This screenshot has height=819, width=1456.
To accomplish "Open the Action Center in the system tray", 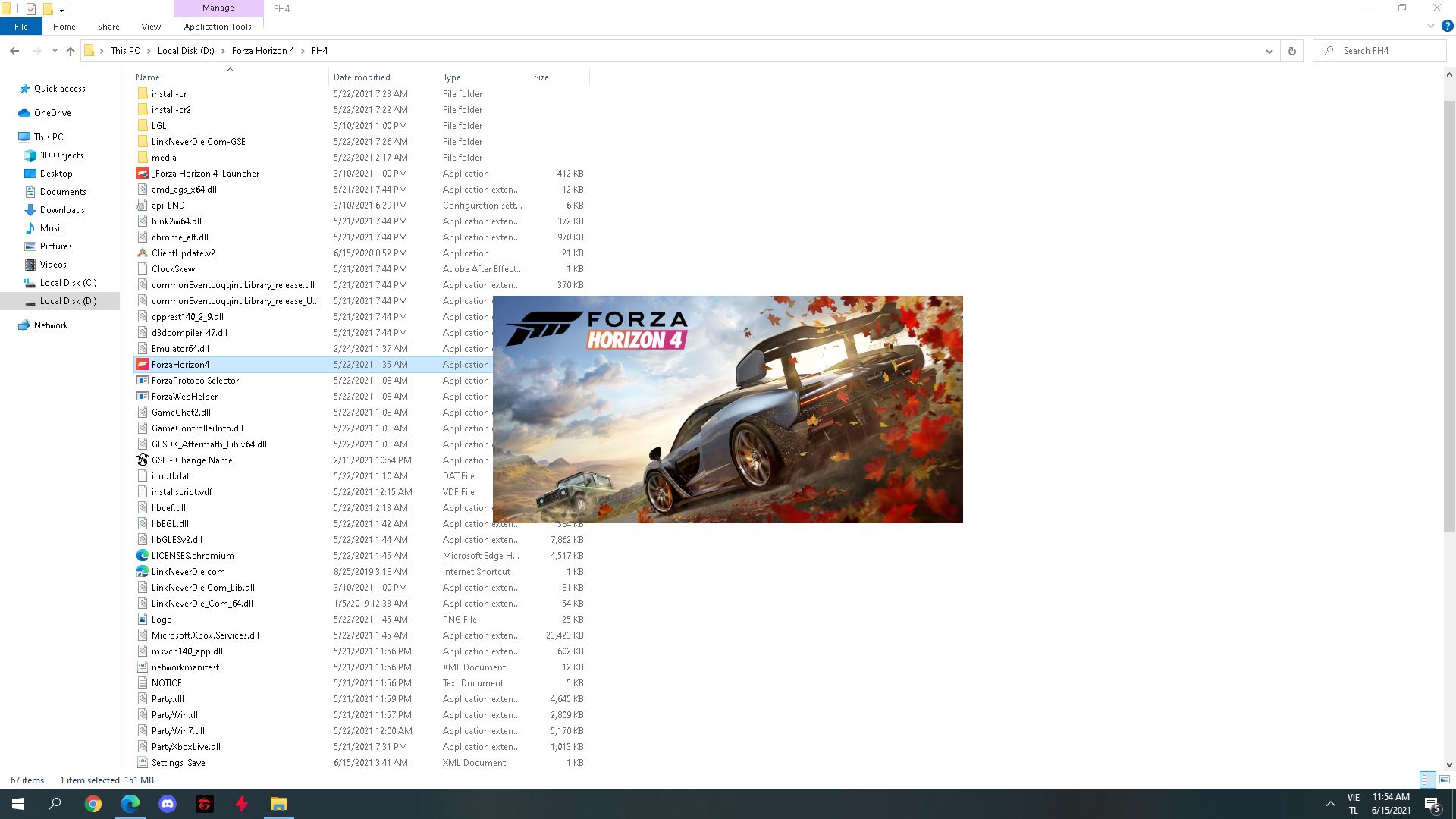I will point(1432,804).
